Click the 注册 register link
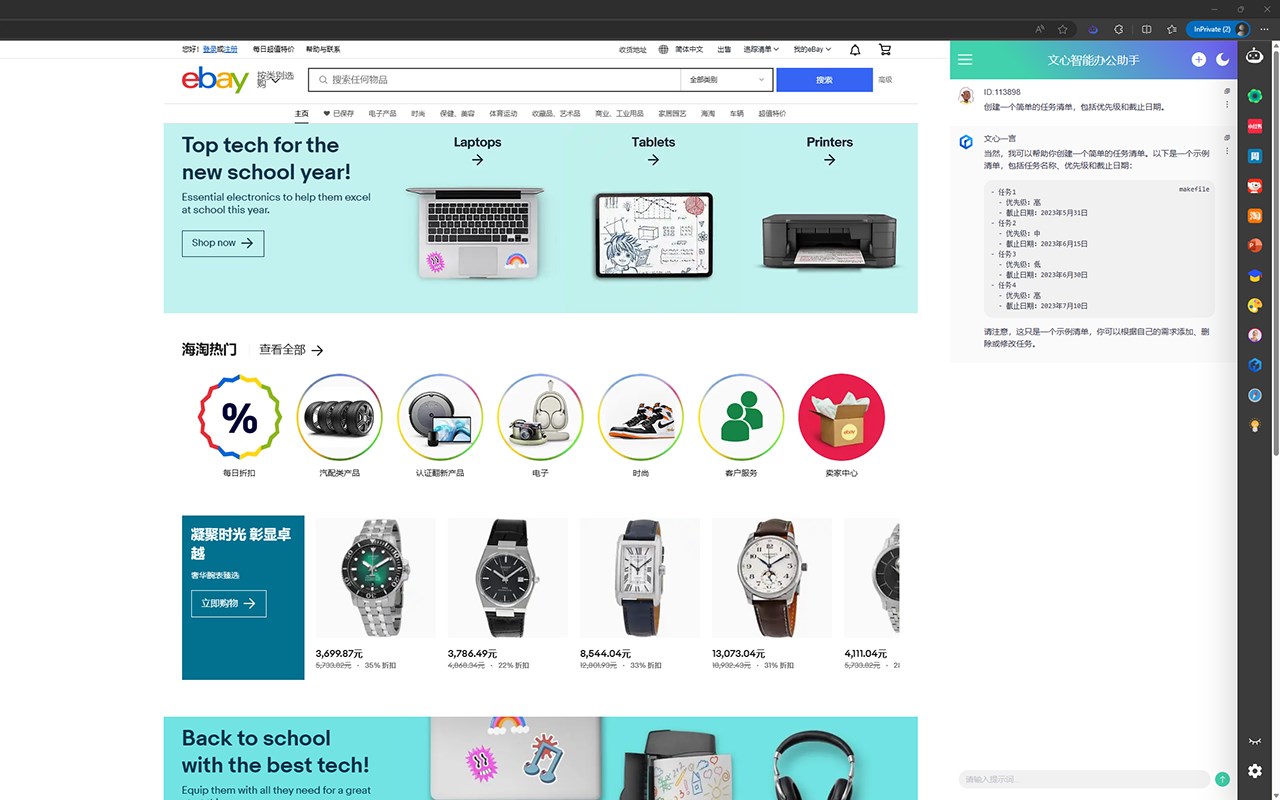Screen dimensions: 1280x800 click(x=231, y=49)
